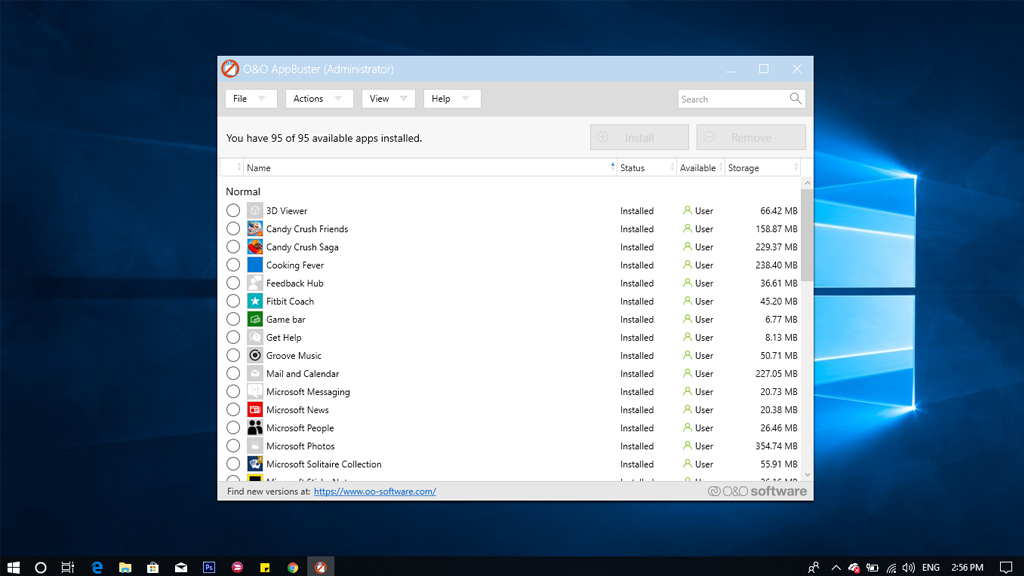Open the Action Center notifications
Screen dimensions: 1024x576
point(1006,568)
